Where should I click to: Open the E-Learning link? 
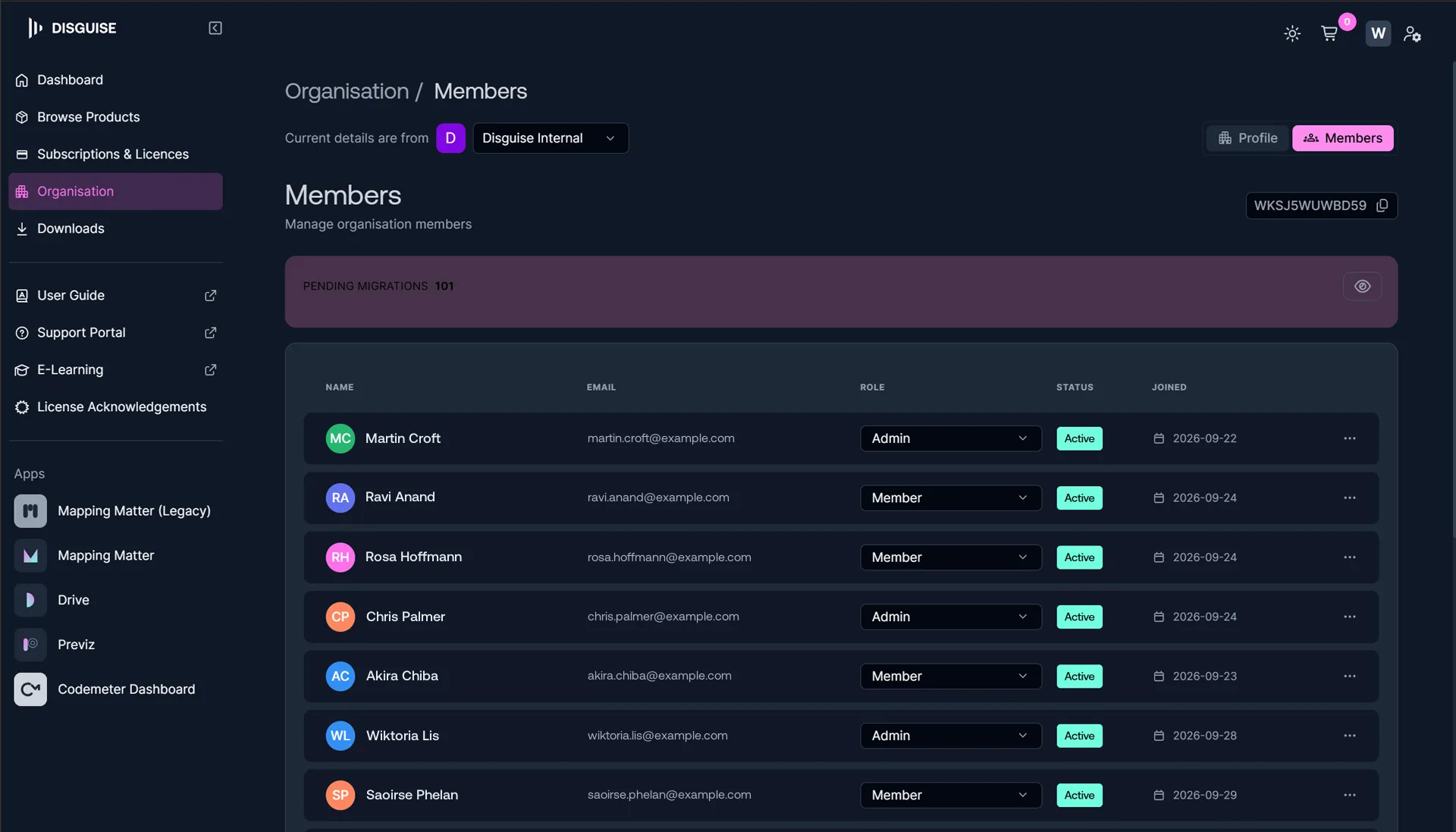[115, 369]
